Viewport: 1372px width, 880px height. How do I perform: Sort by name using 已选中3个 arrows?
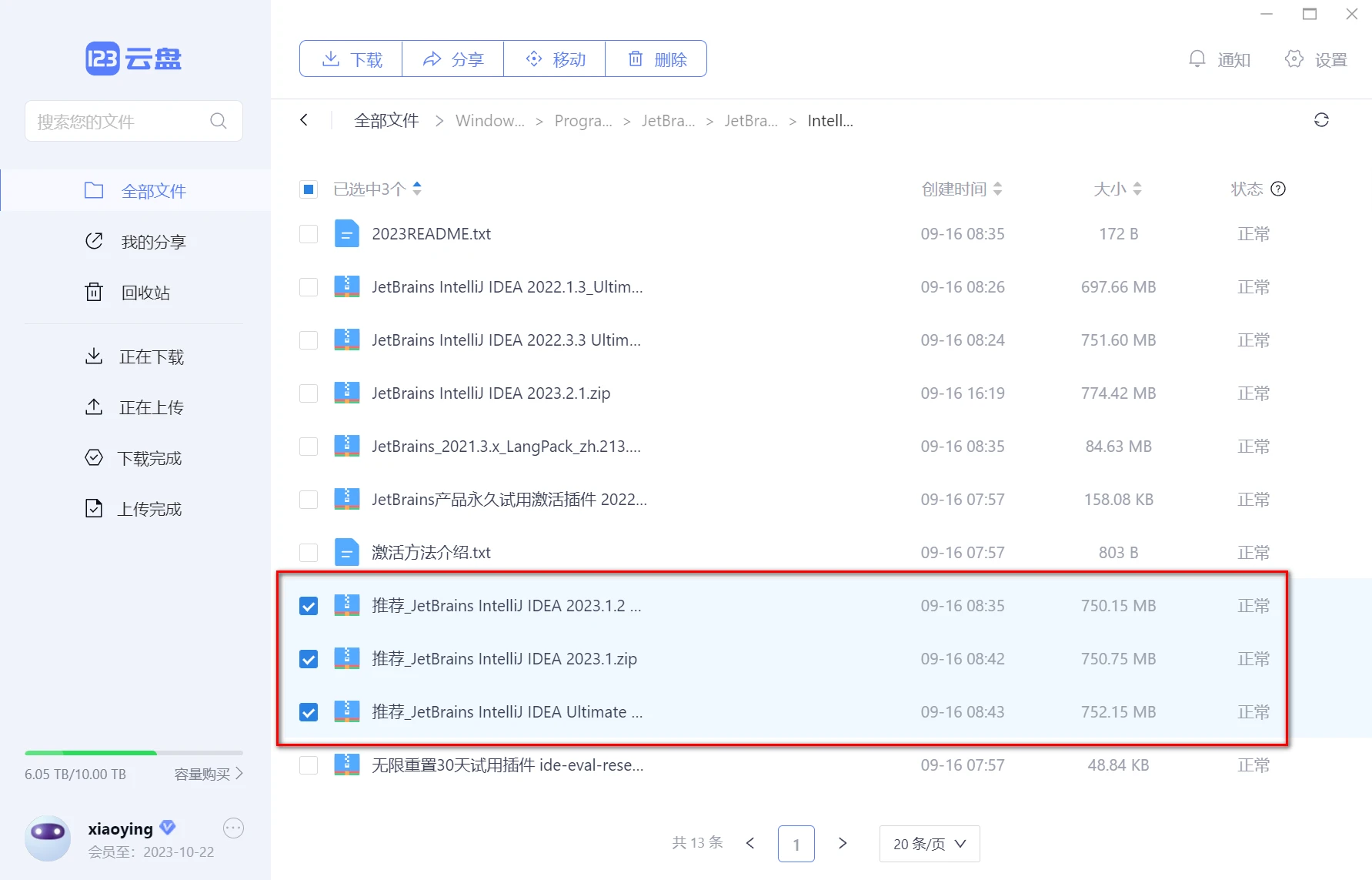tap(417, 189)
